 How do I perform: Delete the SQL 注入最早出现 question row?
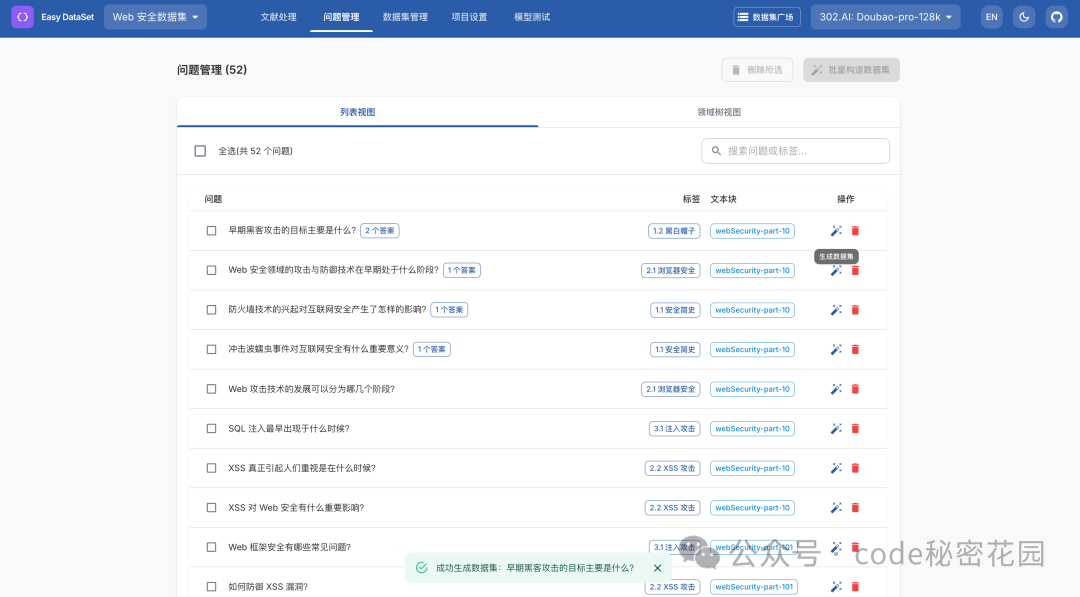click(855, 429)
